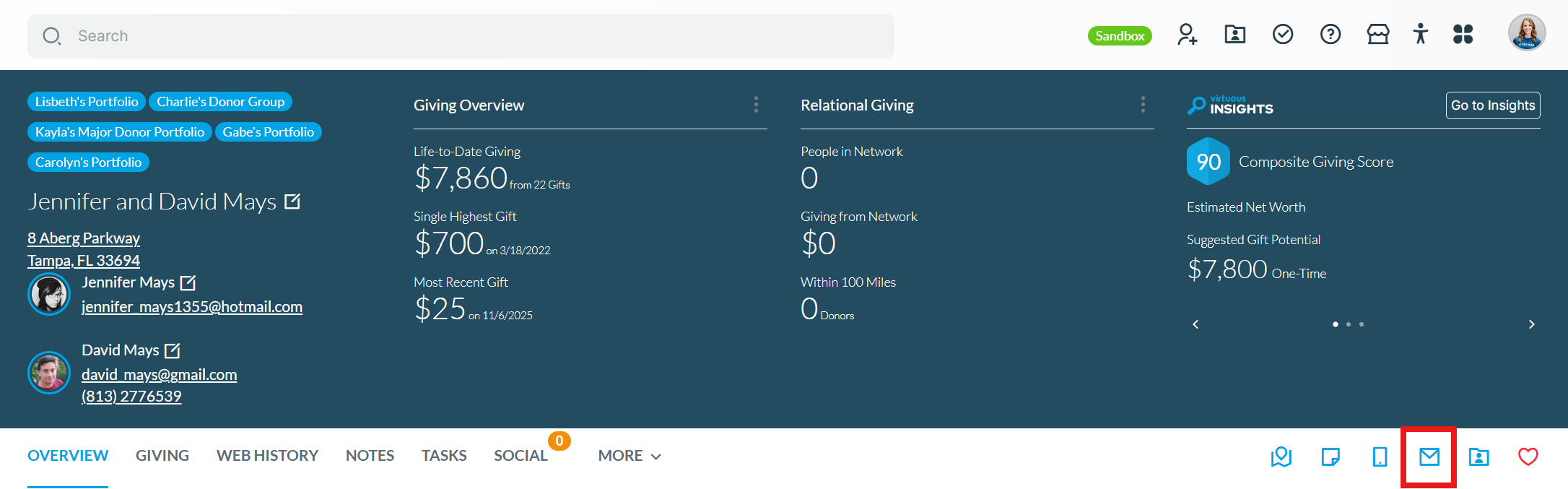Add a note with sticky note icon
The height and width of the screenshot is (489, 1568).
pyautogui.click(x=1330, y=456)
